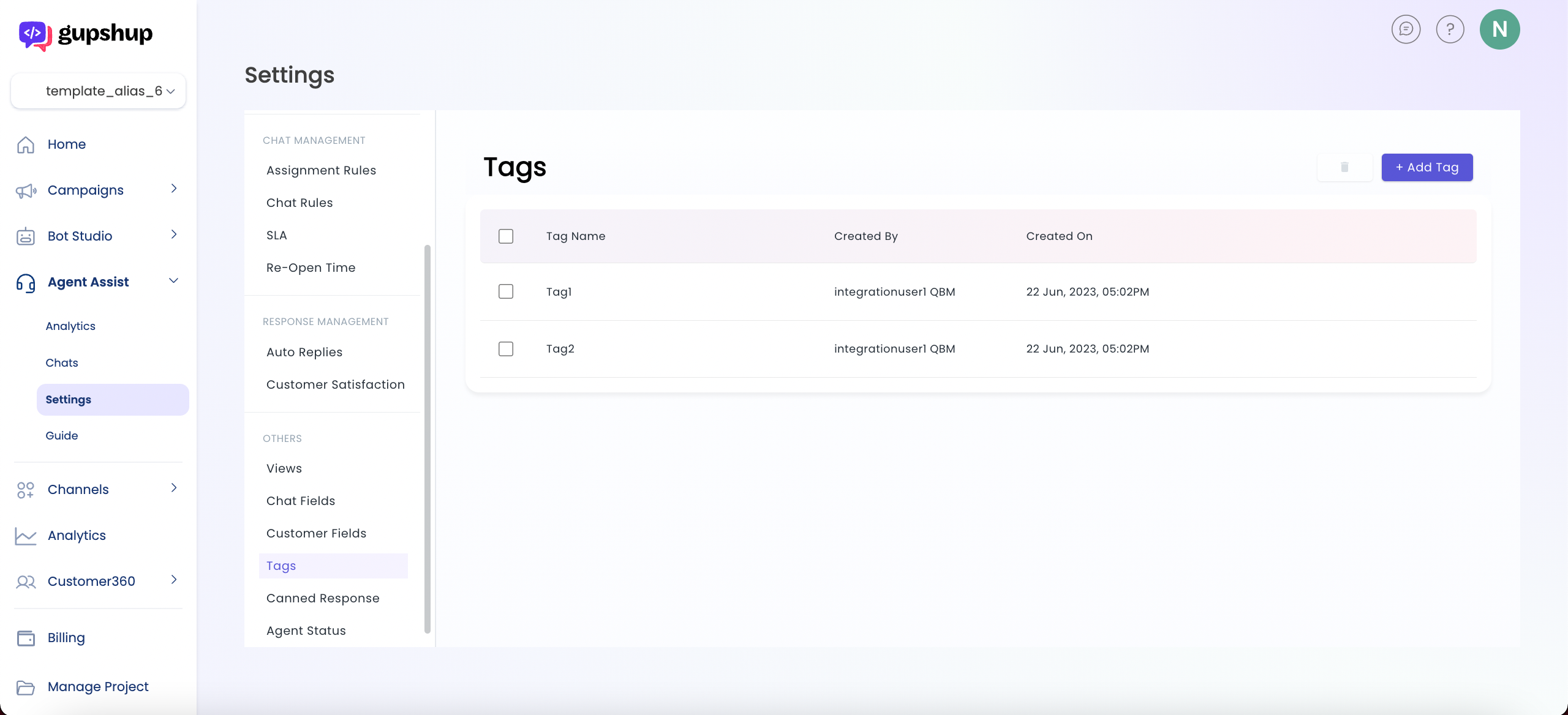Click the settings menu vertical scrollbar

427,438
